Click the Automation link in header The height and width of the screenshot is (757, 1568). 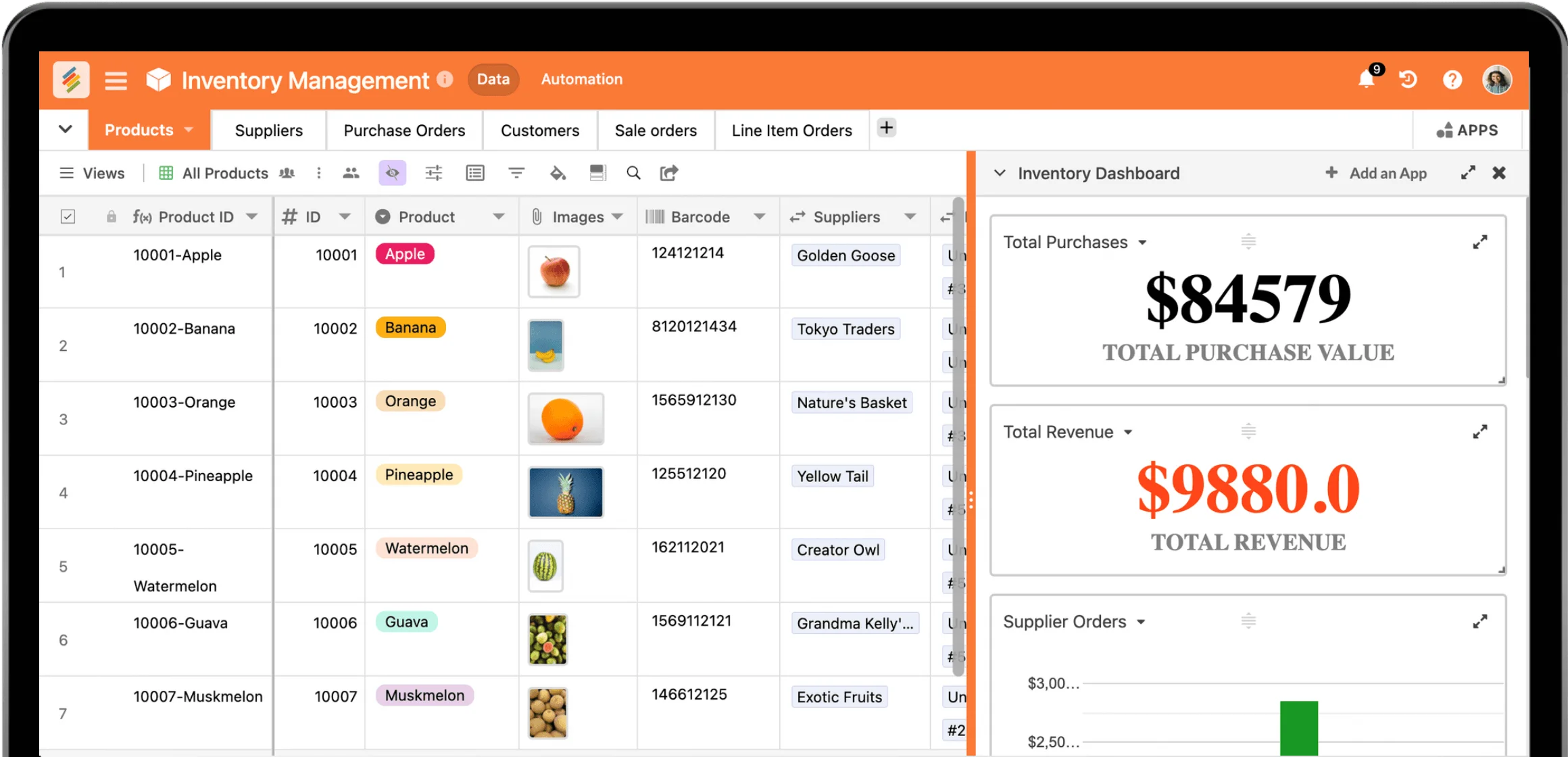pos(581,79)
